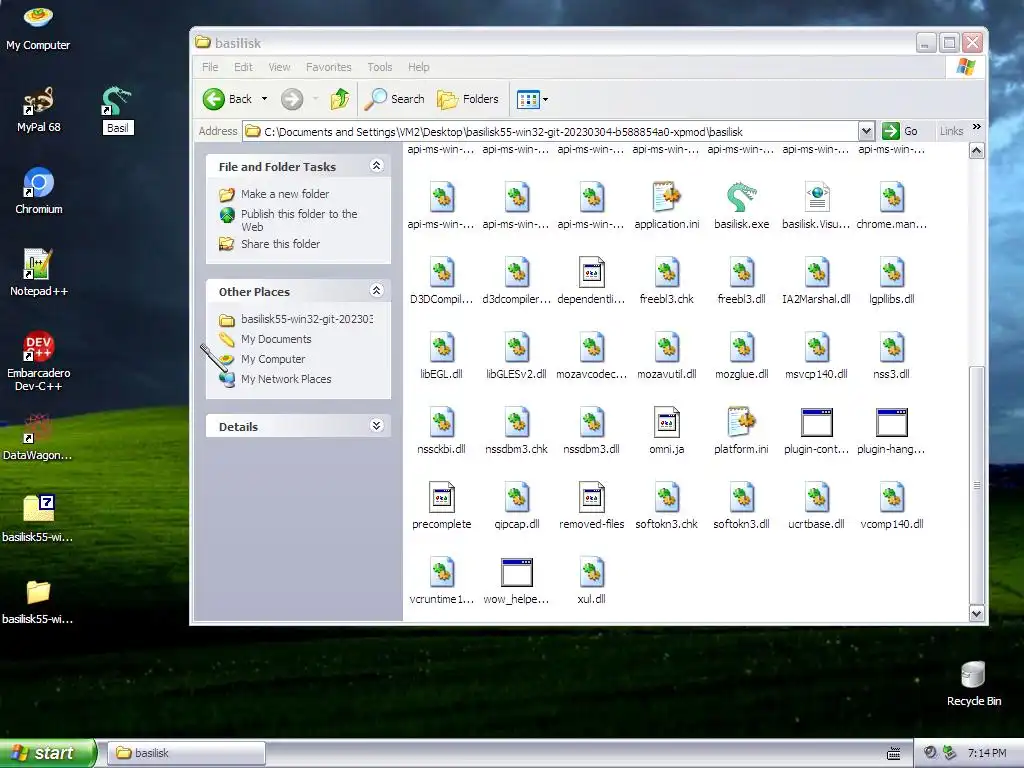Click the address bar path field
Image resolution: width=1024 pixels, height=768 pixels.
[551, 131]
